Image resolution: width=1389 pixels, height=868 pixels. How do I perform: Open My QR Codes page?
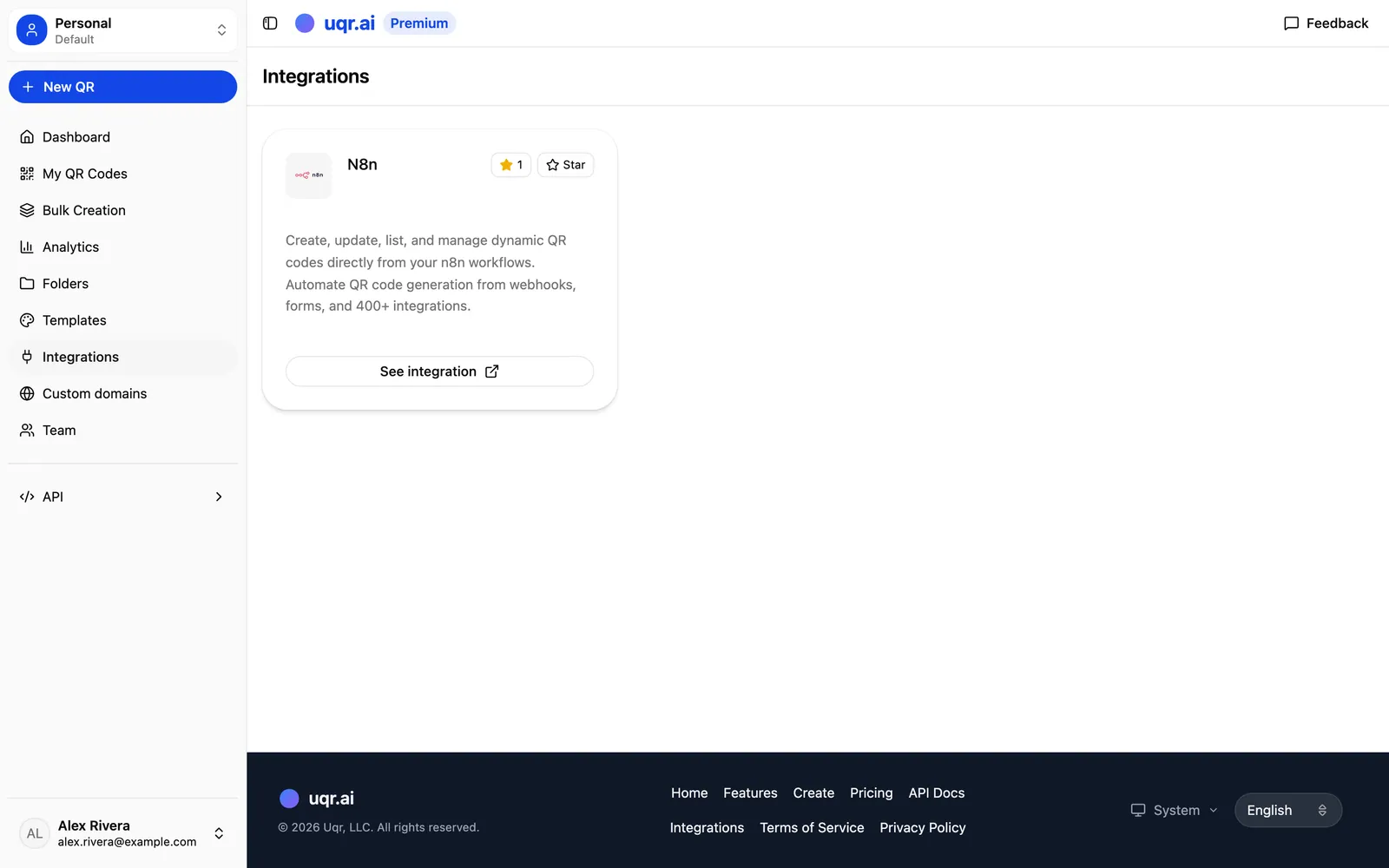pyautogui.click(x=122, y=174)
